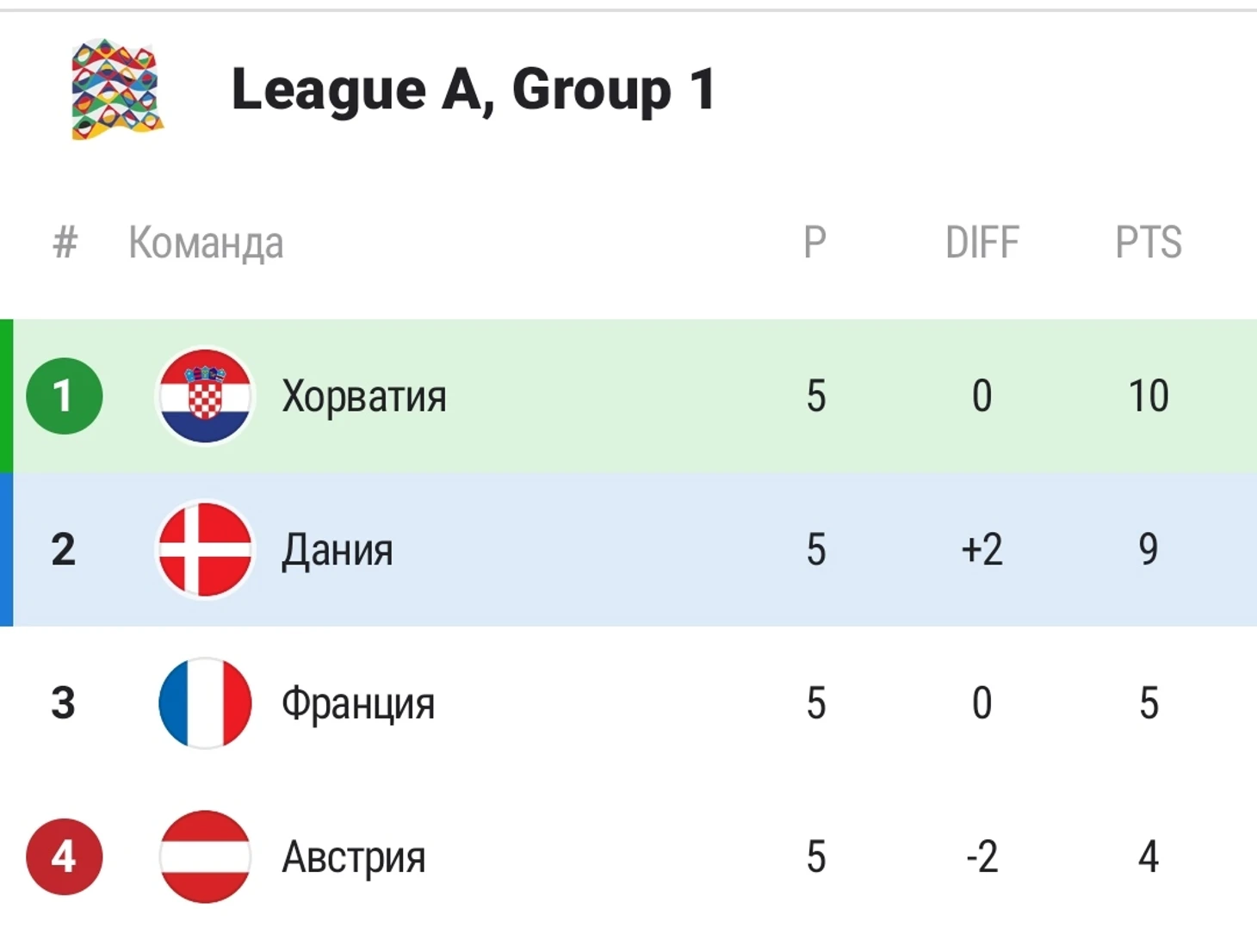Open the Хорватия team name
The width and height of the screenshot is (1257, 952).
364,398
